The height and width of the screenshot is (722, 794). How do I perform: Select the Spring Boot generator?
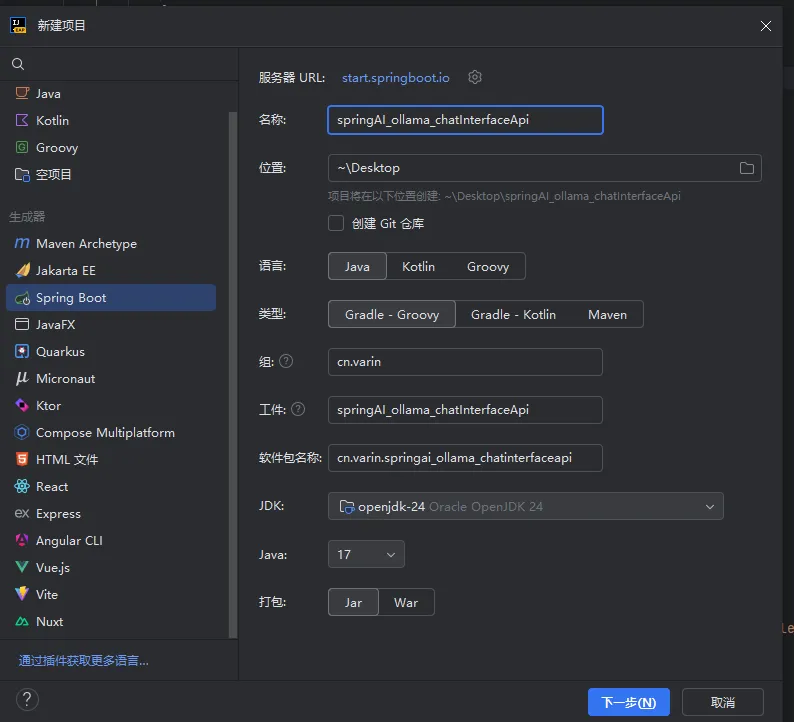[111, 298]
